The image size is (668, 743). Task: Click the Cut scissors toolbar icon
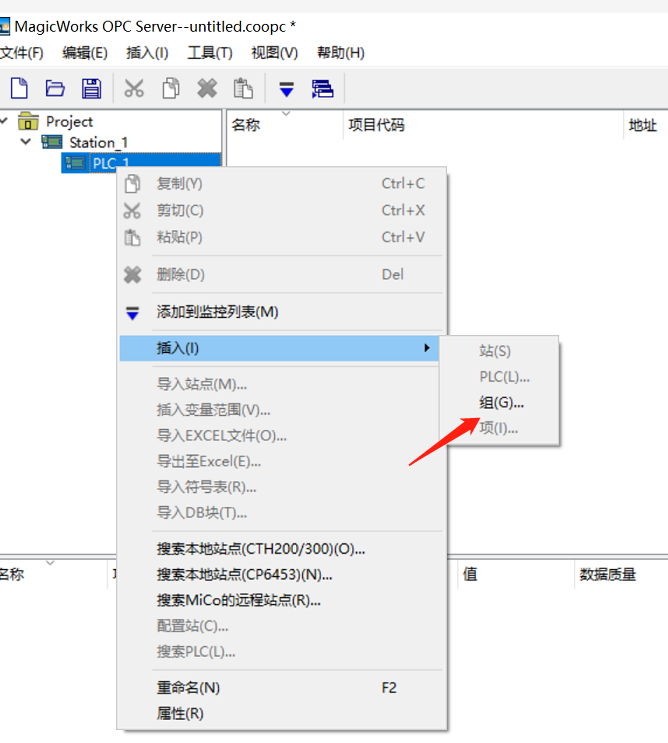[x=134, y=88]
